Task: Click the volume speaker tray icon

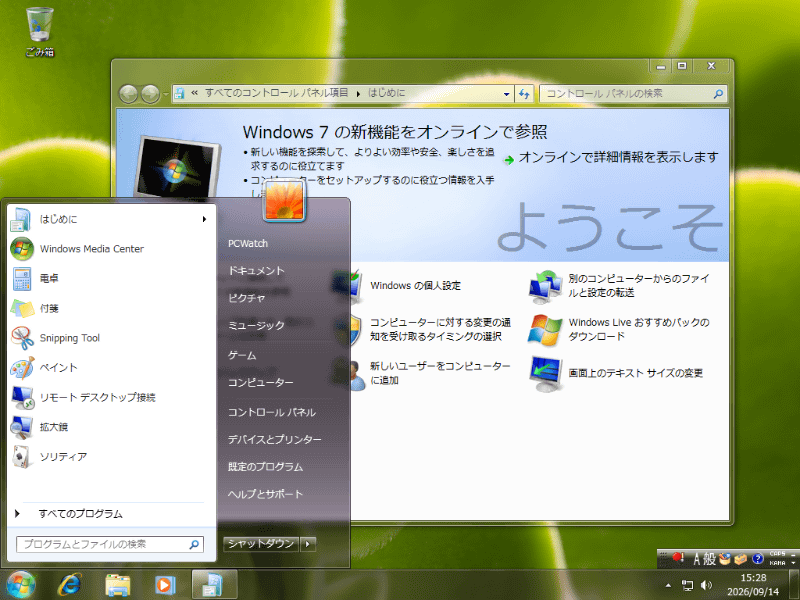Action: [x=707, y=585]
